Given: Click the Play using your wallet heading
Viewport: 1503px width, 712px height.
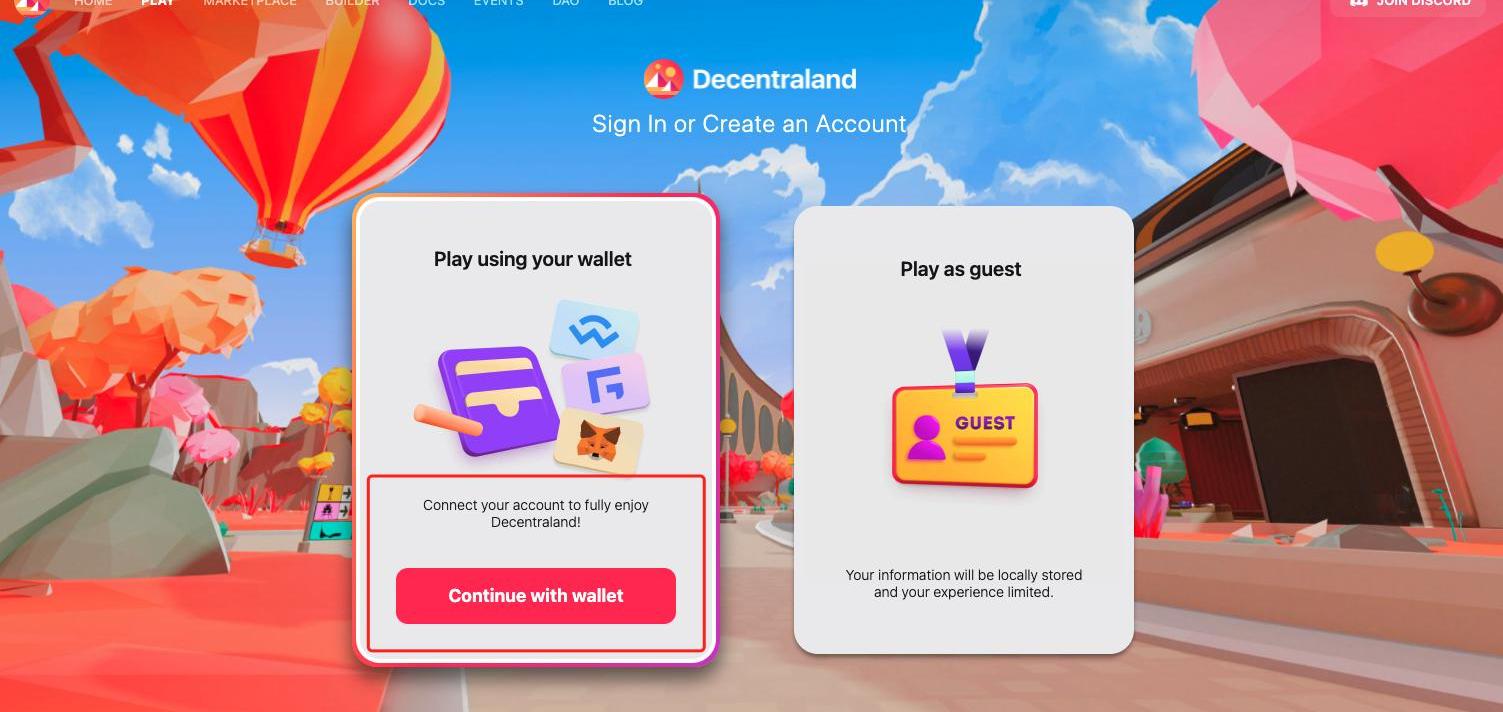Looking at the screenshot, I should point(533,259).
